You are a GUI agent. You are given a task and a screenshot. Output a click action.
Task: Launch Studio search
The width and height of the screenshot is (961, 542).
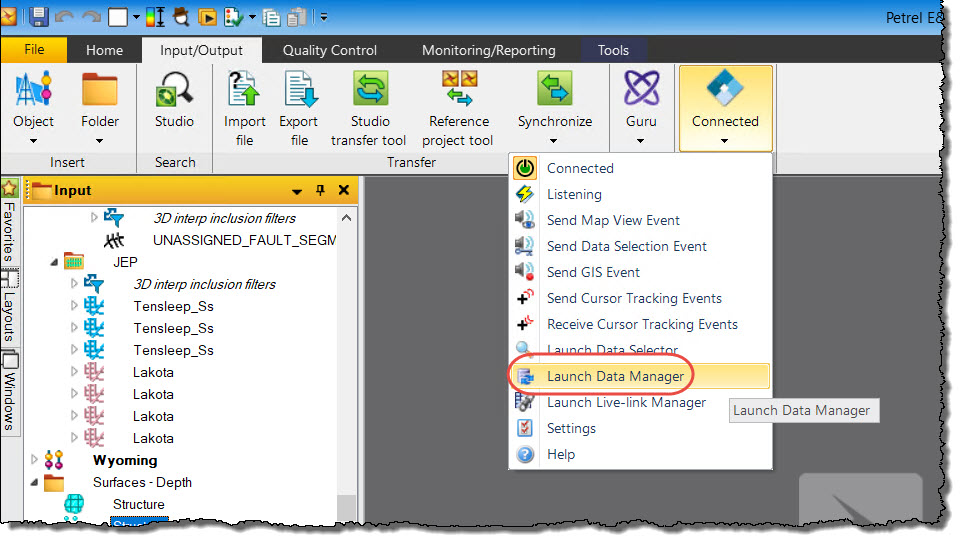pos(175,100)
